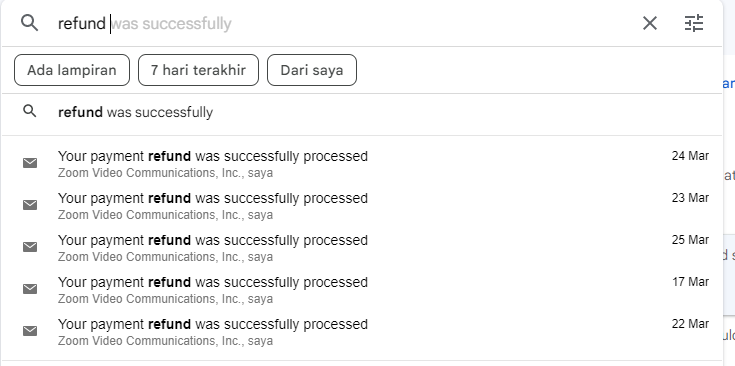Open the advanced search options filter icon

pyautogui.click(x=694, y=23)
